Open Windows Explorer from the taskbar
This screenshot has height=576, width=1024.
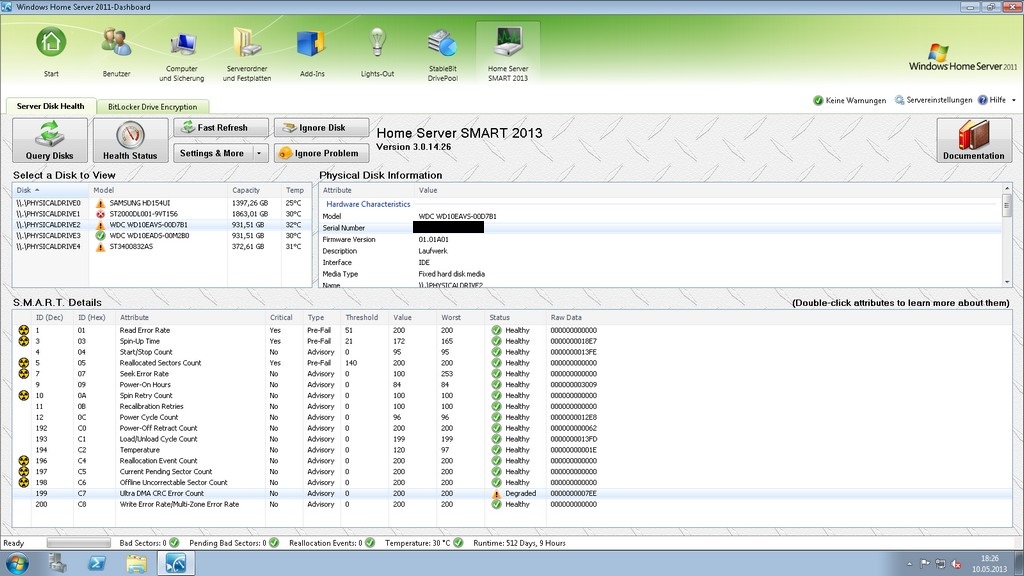tap(136, 563)
